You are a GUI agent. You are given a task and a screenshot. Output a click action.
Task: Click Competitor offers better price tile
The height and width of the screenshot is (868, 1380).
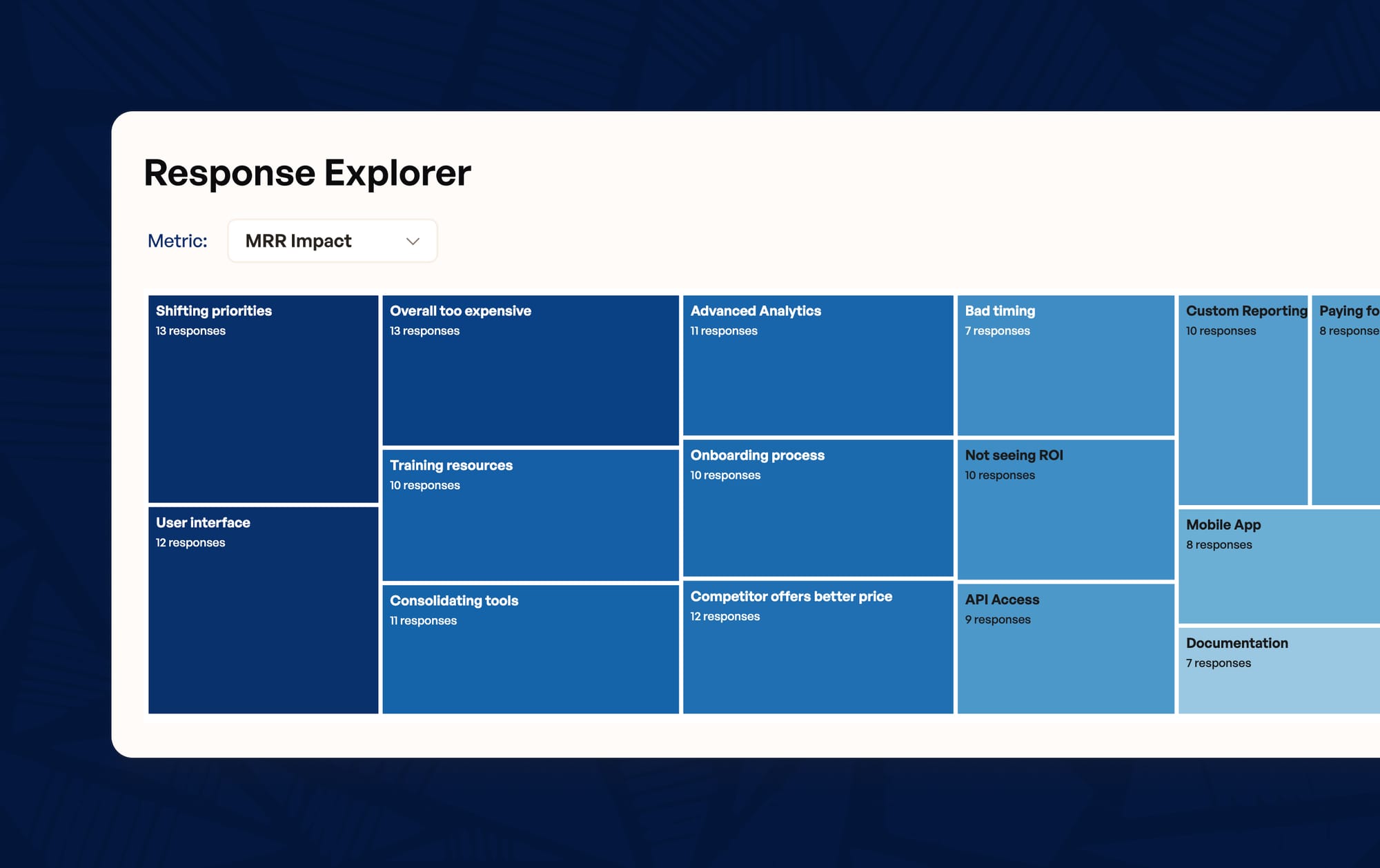coord(818,647)
